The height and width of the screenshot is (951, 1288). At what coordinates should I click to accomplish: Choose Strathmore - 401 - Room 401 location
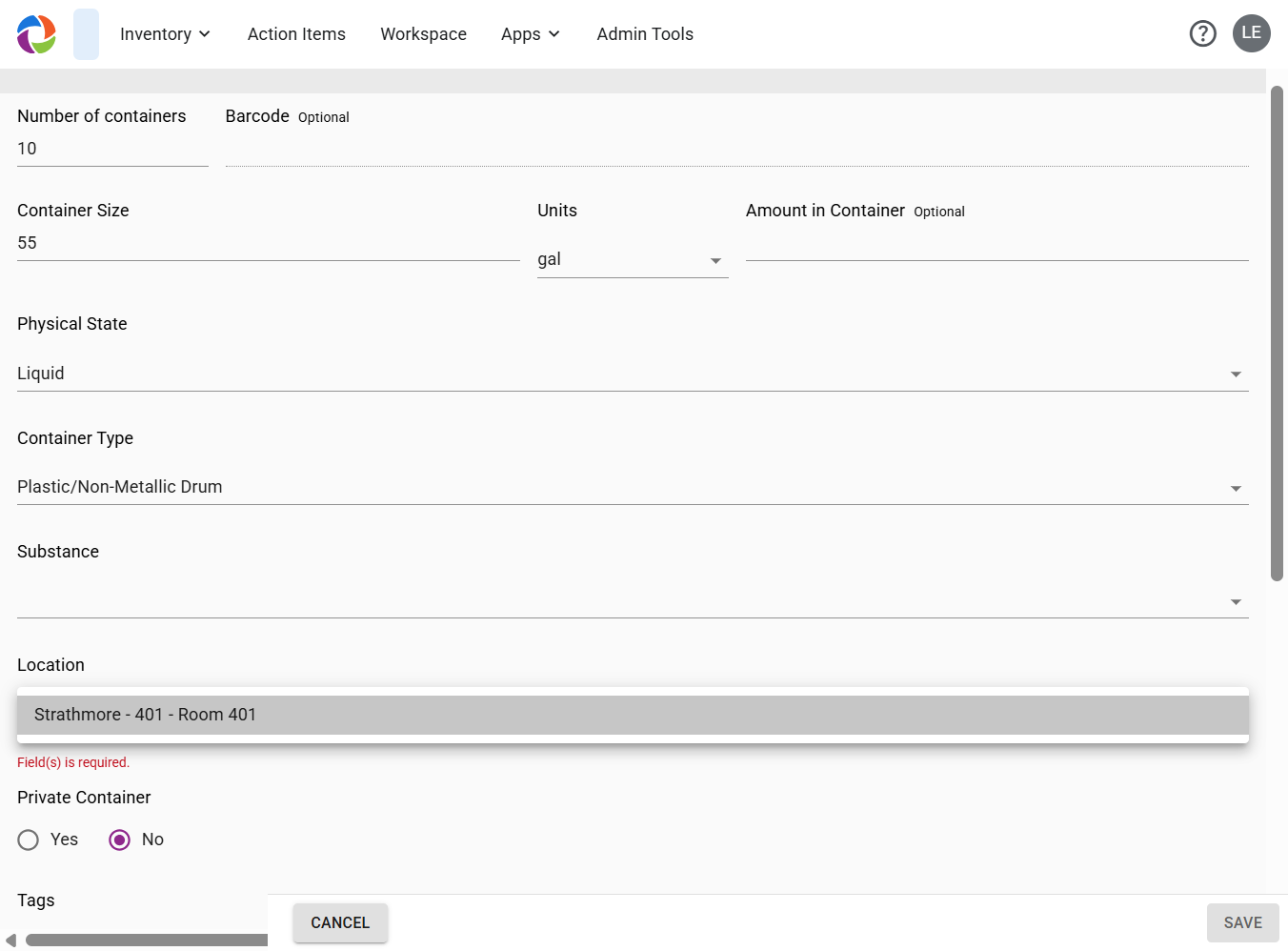point(633,715)
